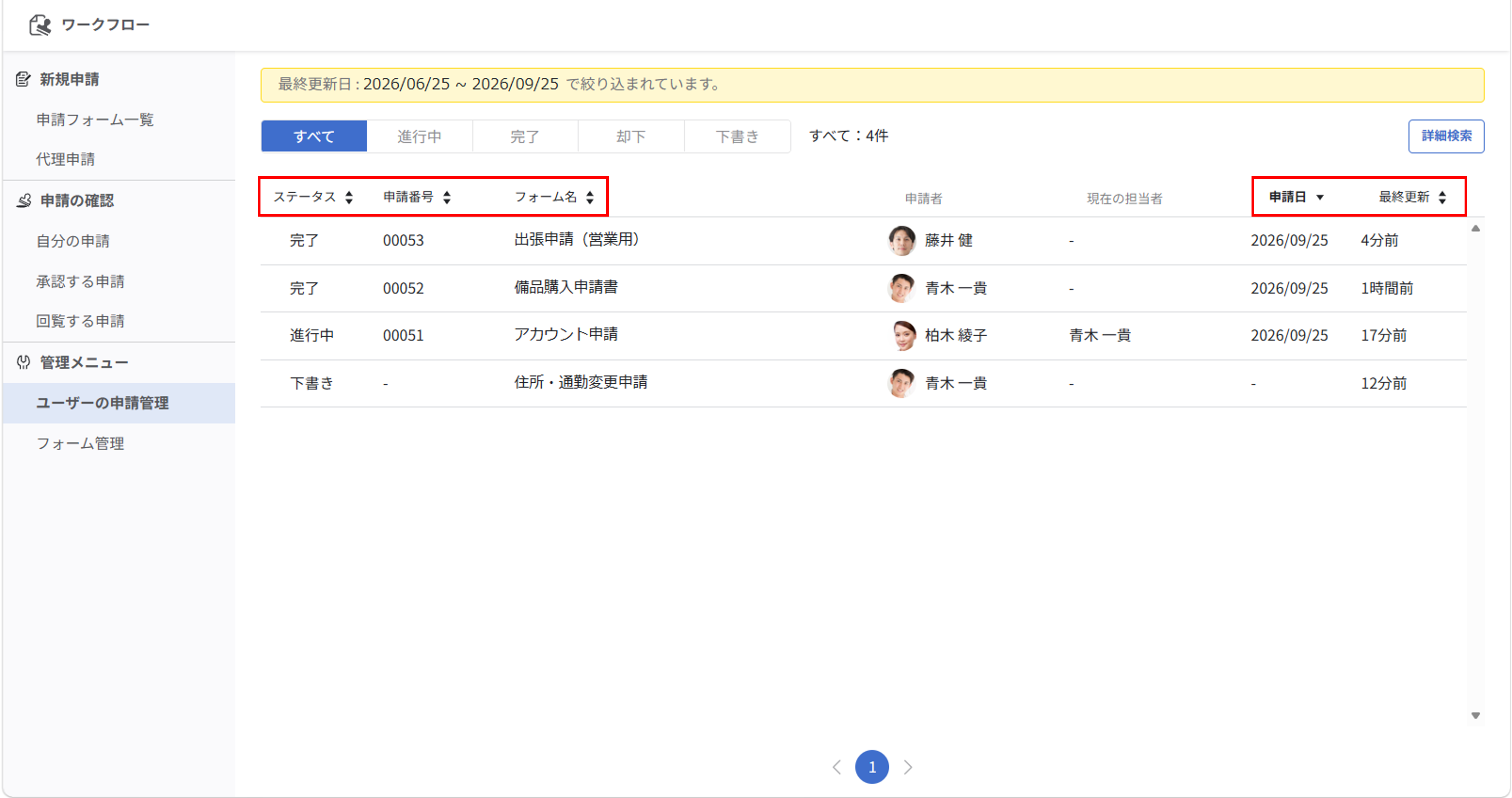Sort by 申請番号 column arrows

click(447, 197)
